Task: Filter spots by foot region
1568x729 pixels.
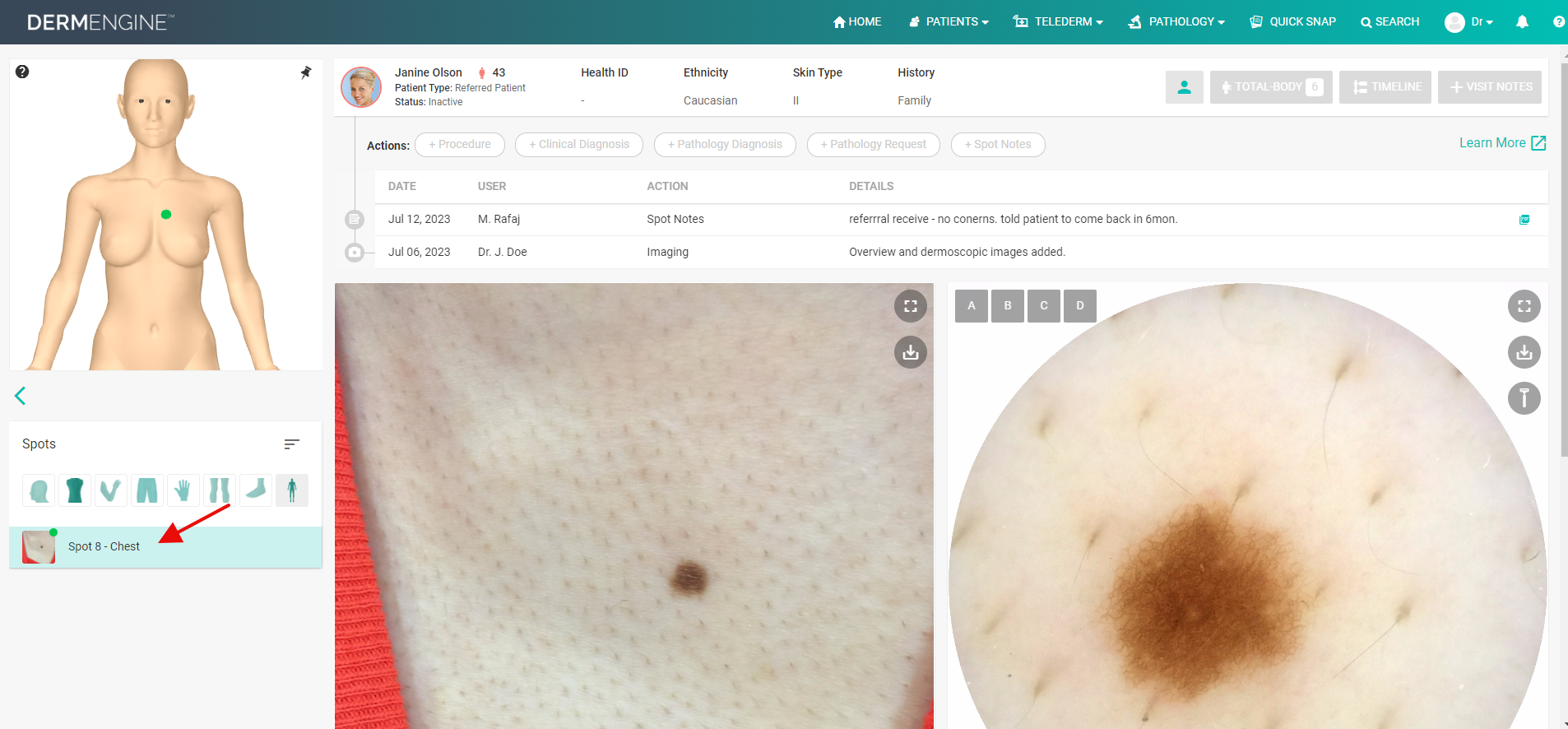Action: (x=256, y=490)
